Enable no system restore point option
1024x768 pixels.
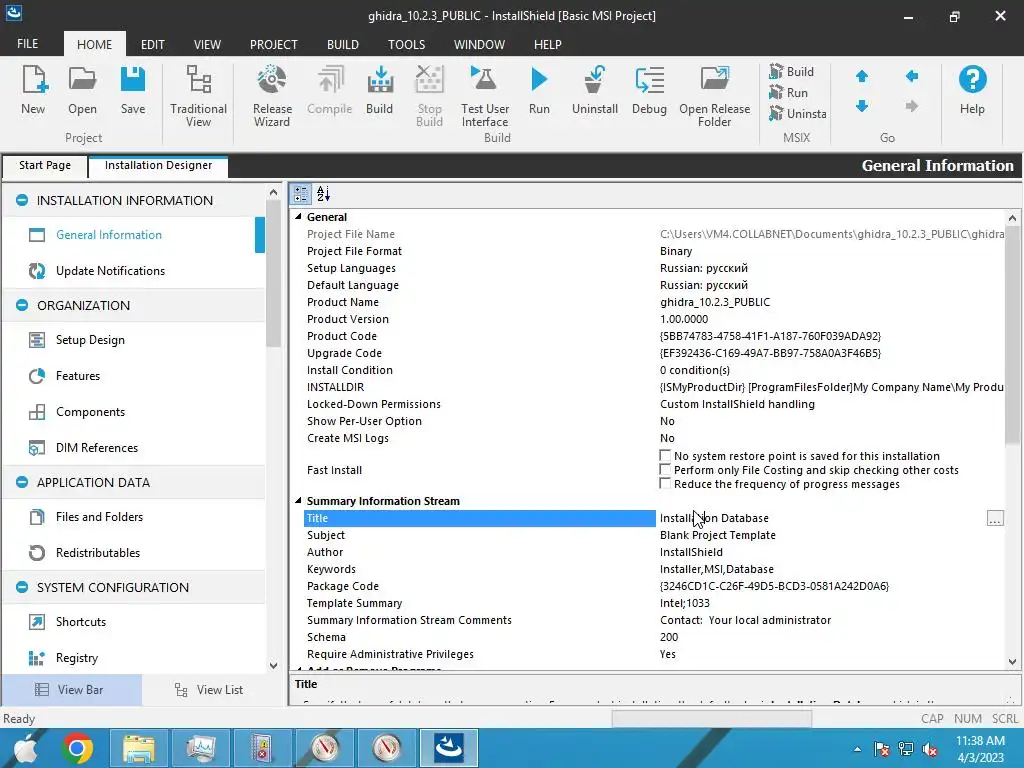tap(665, 455)
